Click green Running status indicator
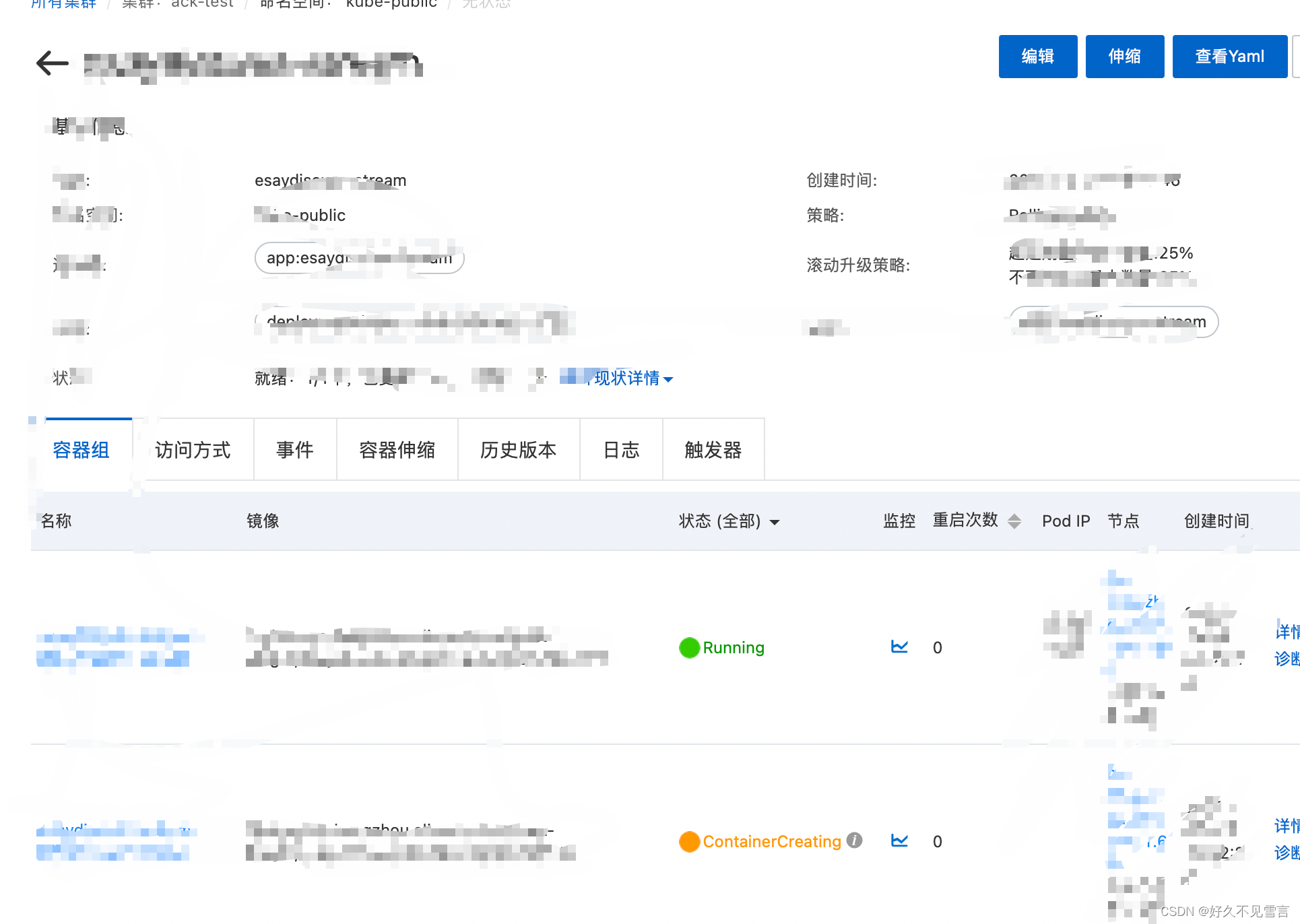Screen dimensions: 1300x924 (x=689, y=648)
